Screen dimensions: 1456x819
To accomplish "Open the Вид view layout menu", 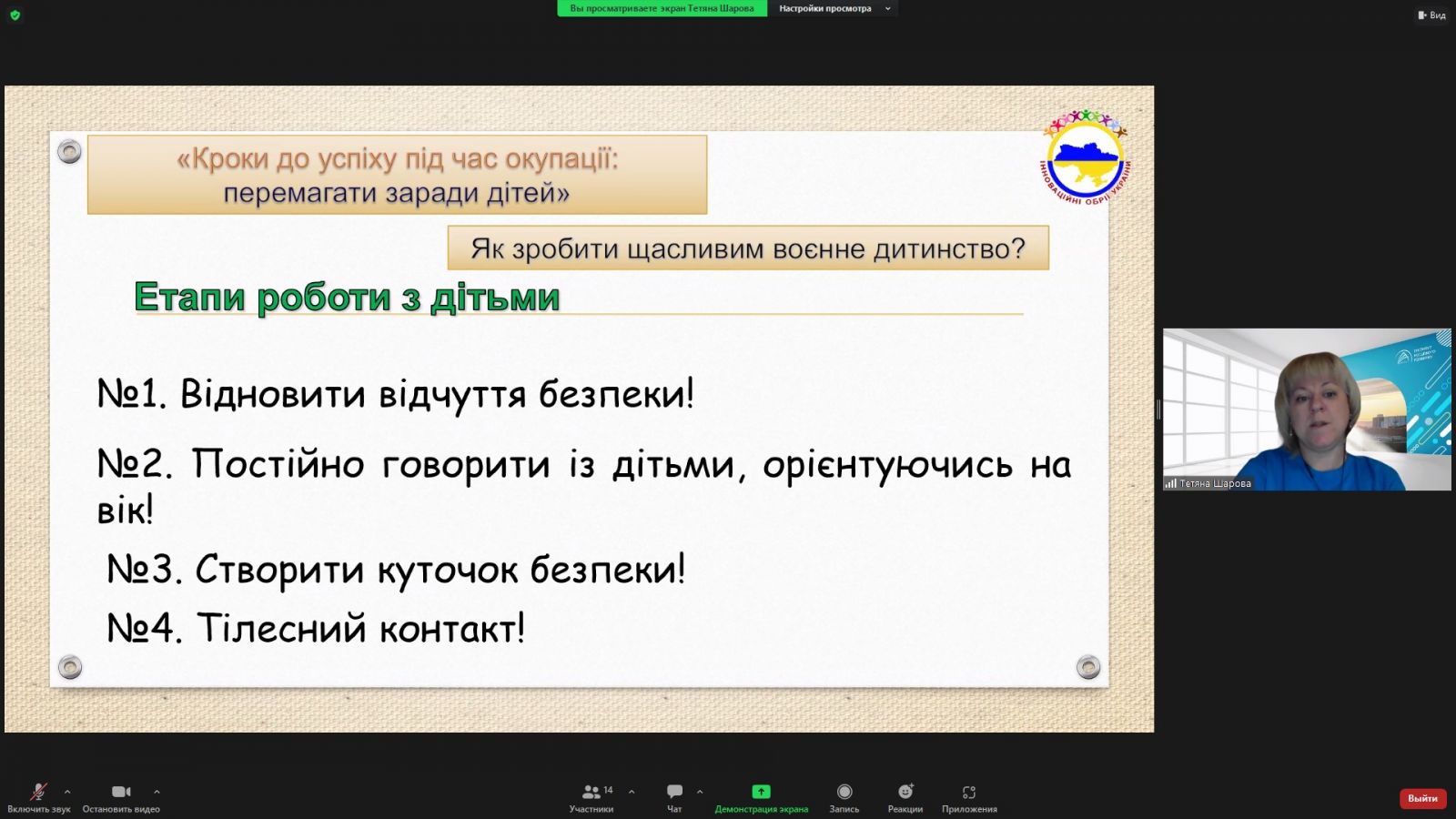I will (1431, 15).
